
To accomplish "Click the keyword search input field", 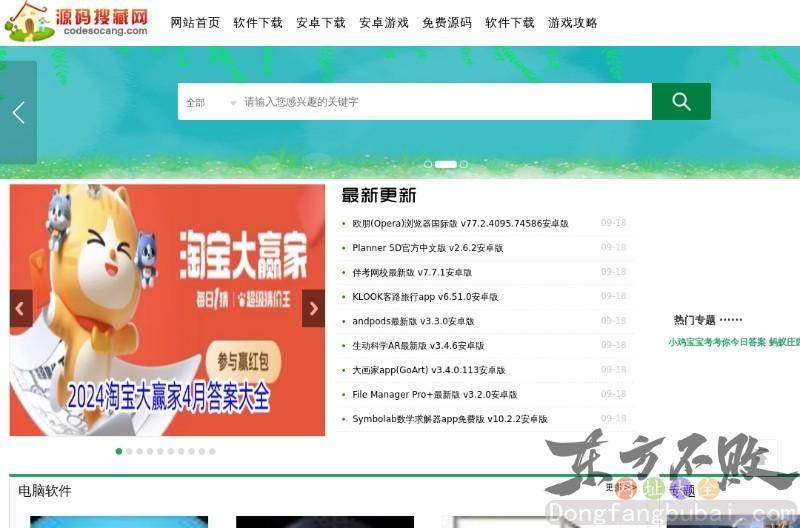I will pos(446,102).
